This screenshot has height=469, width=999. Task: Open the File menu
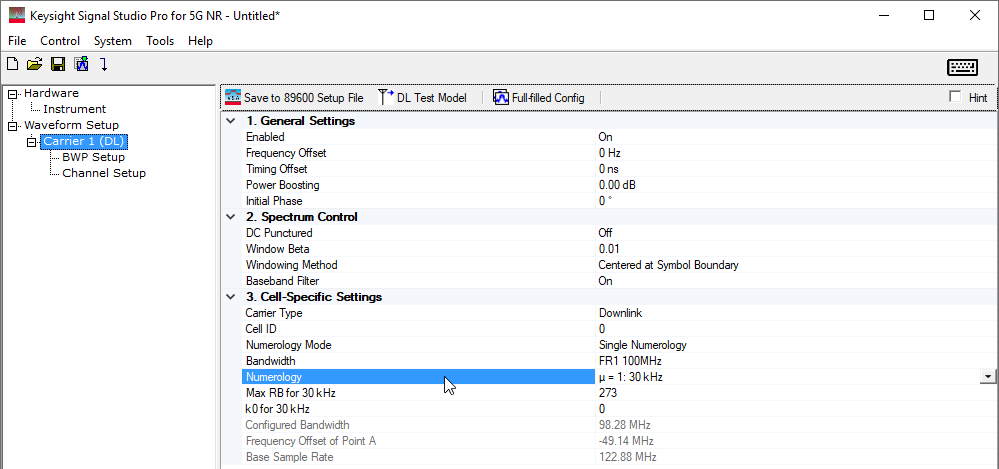point(17,41)
